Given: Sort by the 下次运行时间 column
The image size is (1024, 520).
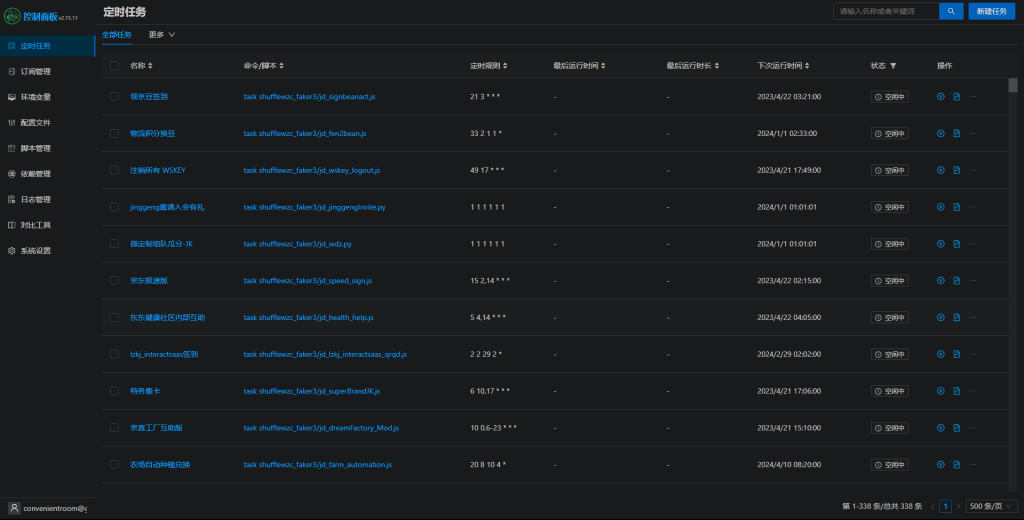Looking at the screenshot, I should [783, 66].
